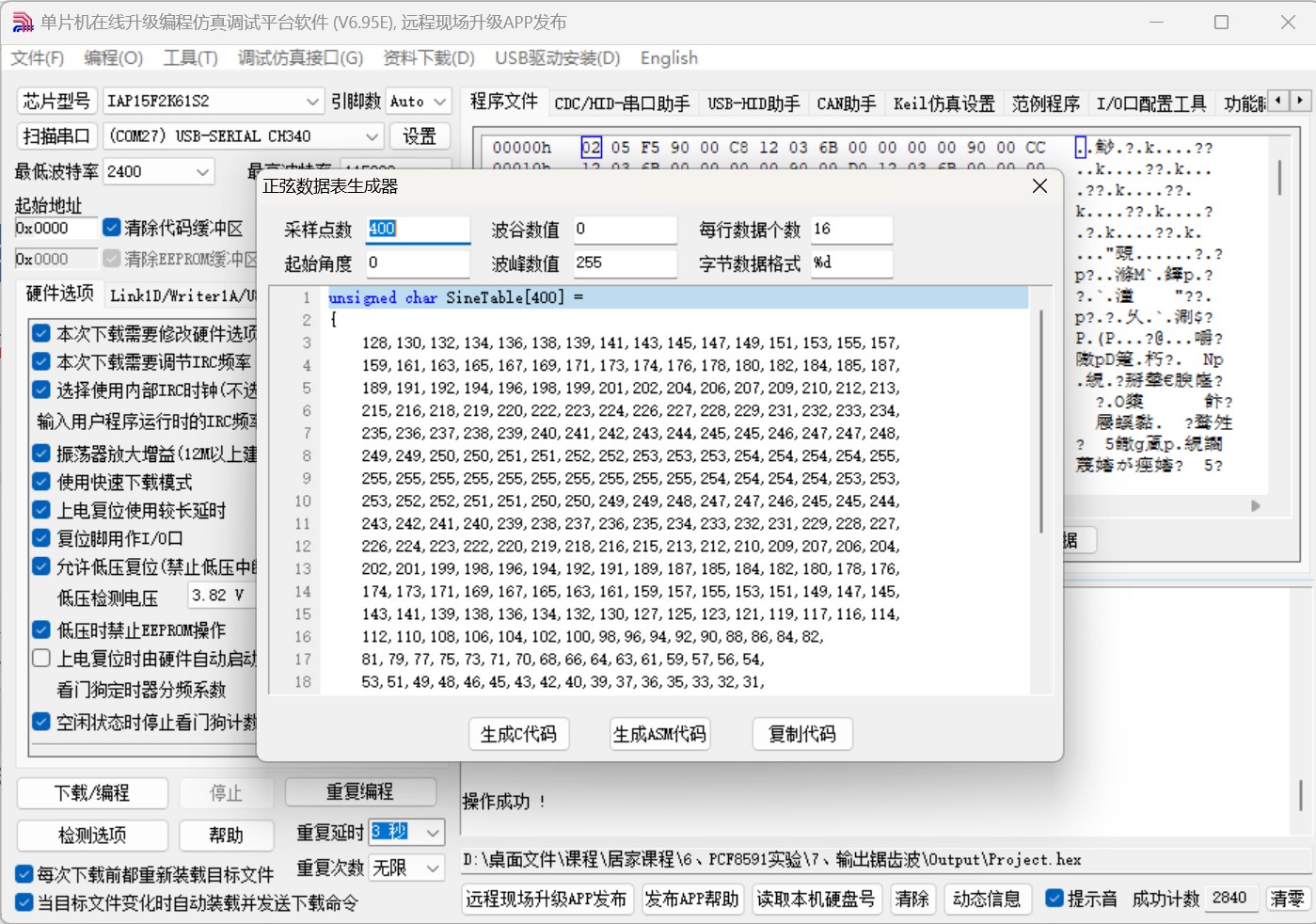Click the 芯片型号 button

56,101
